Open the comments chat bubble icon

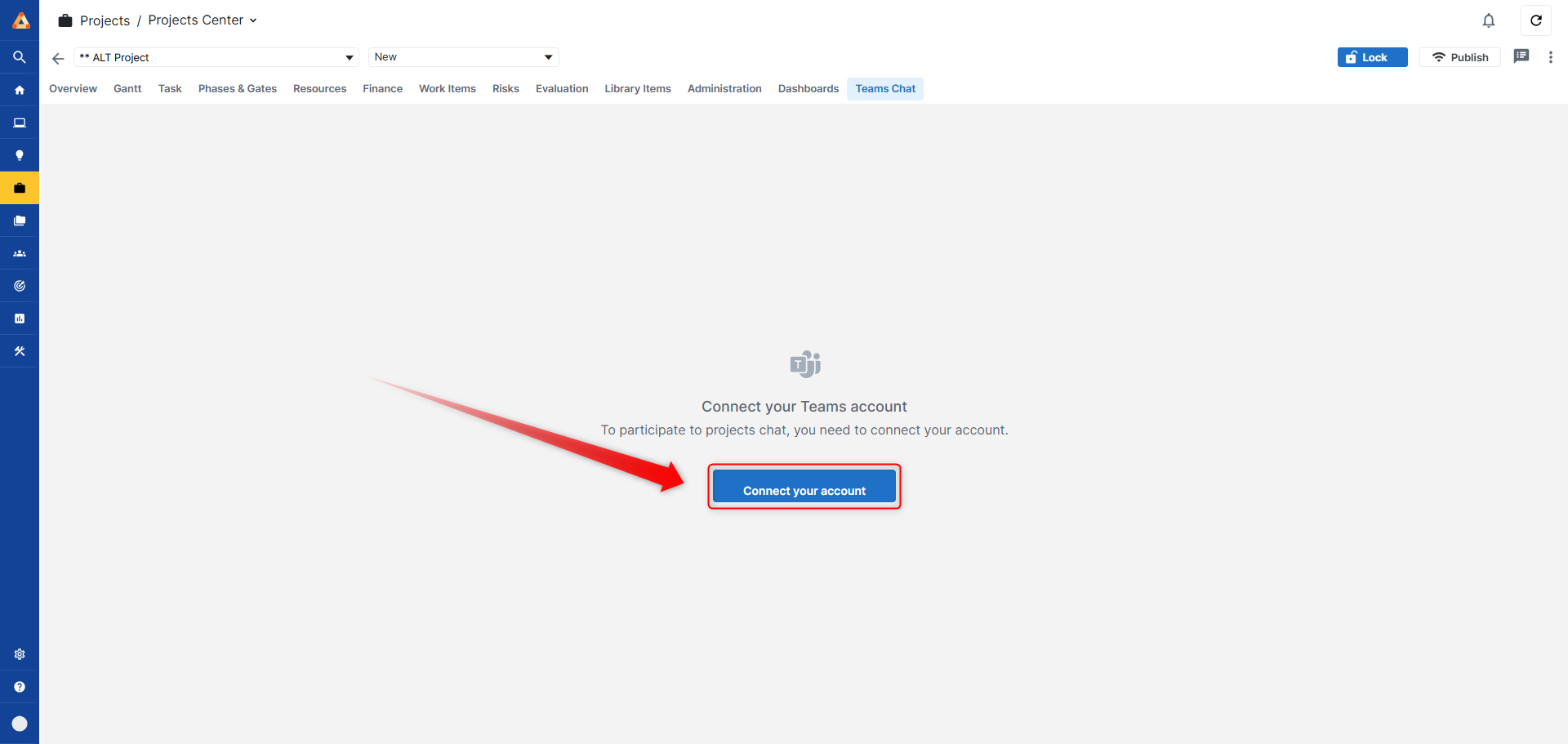click(x=1521, y=56)
